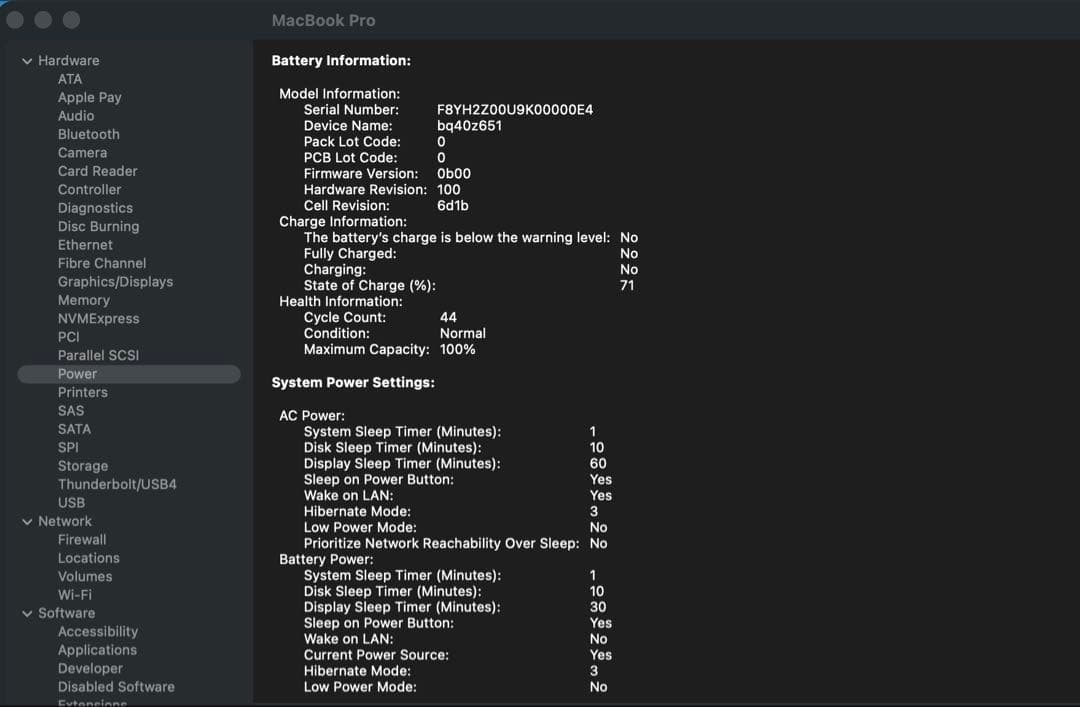Viewport: 1080px width, 707px height.
Task: View the Storage report
Action: [x=83, y=466]
